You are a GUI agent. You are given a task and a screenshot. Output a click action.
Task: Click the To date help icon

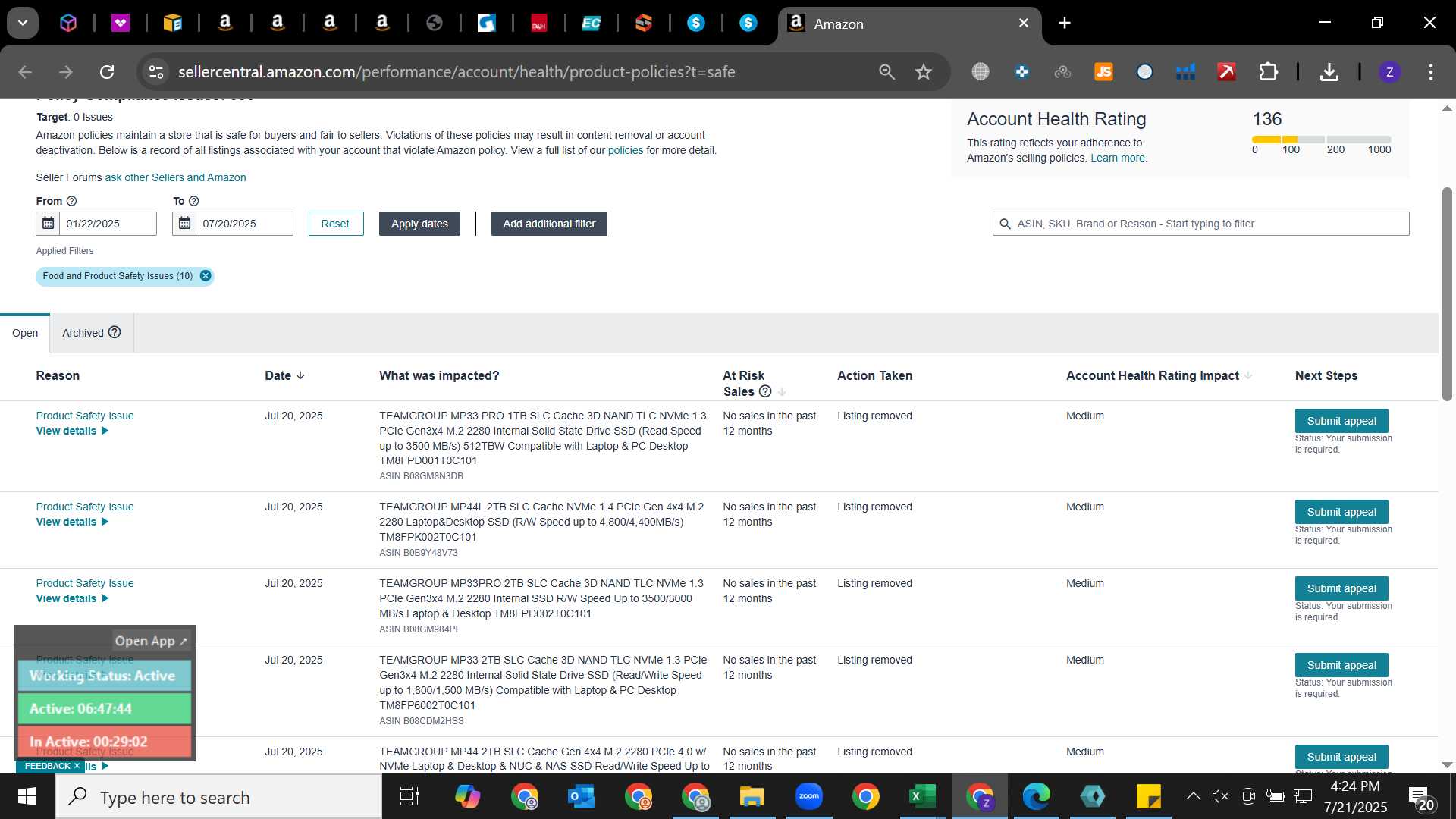[x=193, y=201]
